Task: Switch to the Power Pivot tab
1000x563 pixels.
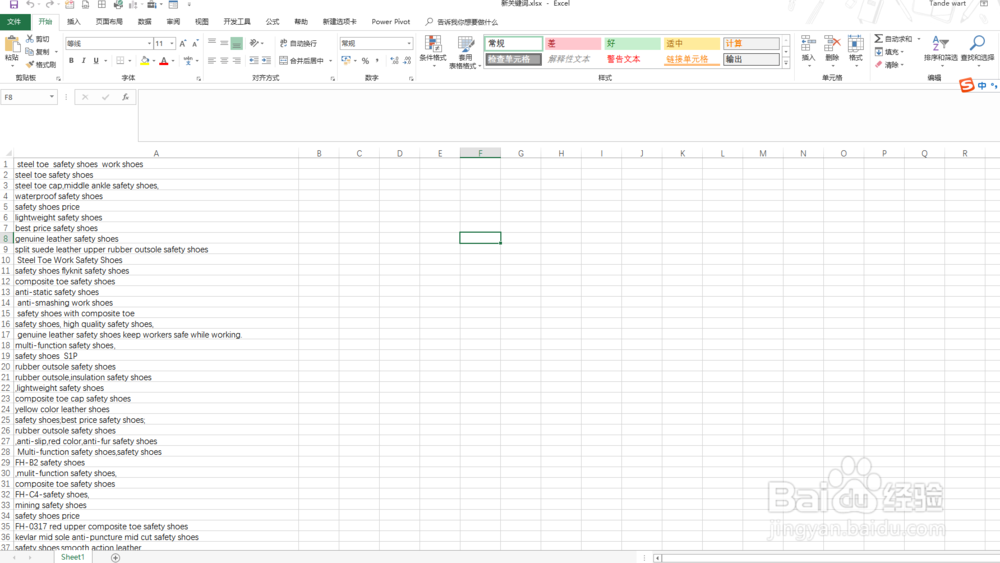Action: (x=390, y=22)
